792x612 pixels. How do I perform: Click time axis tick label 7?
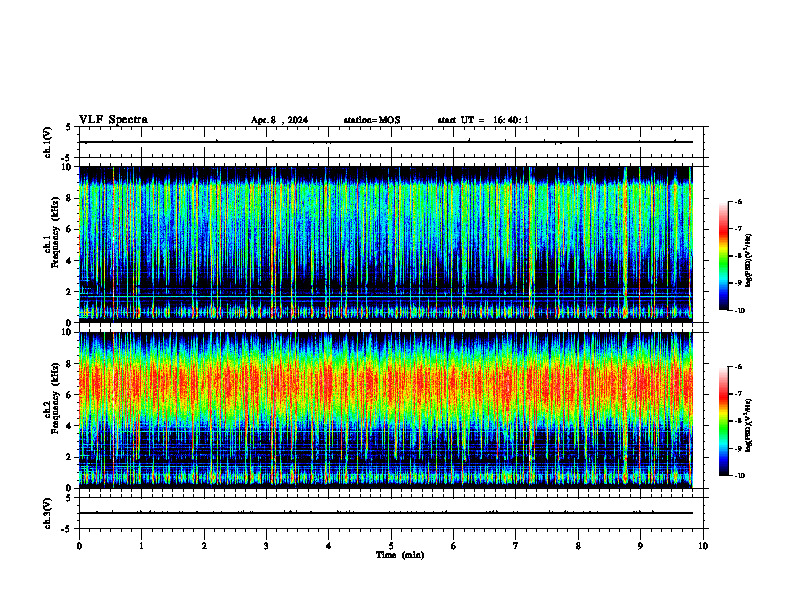coord(516,546)
